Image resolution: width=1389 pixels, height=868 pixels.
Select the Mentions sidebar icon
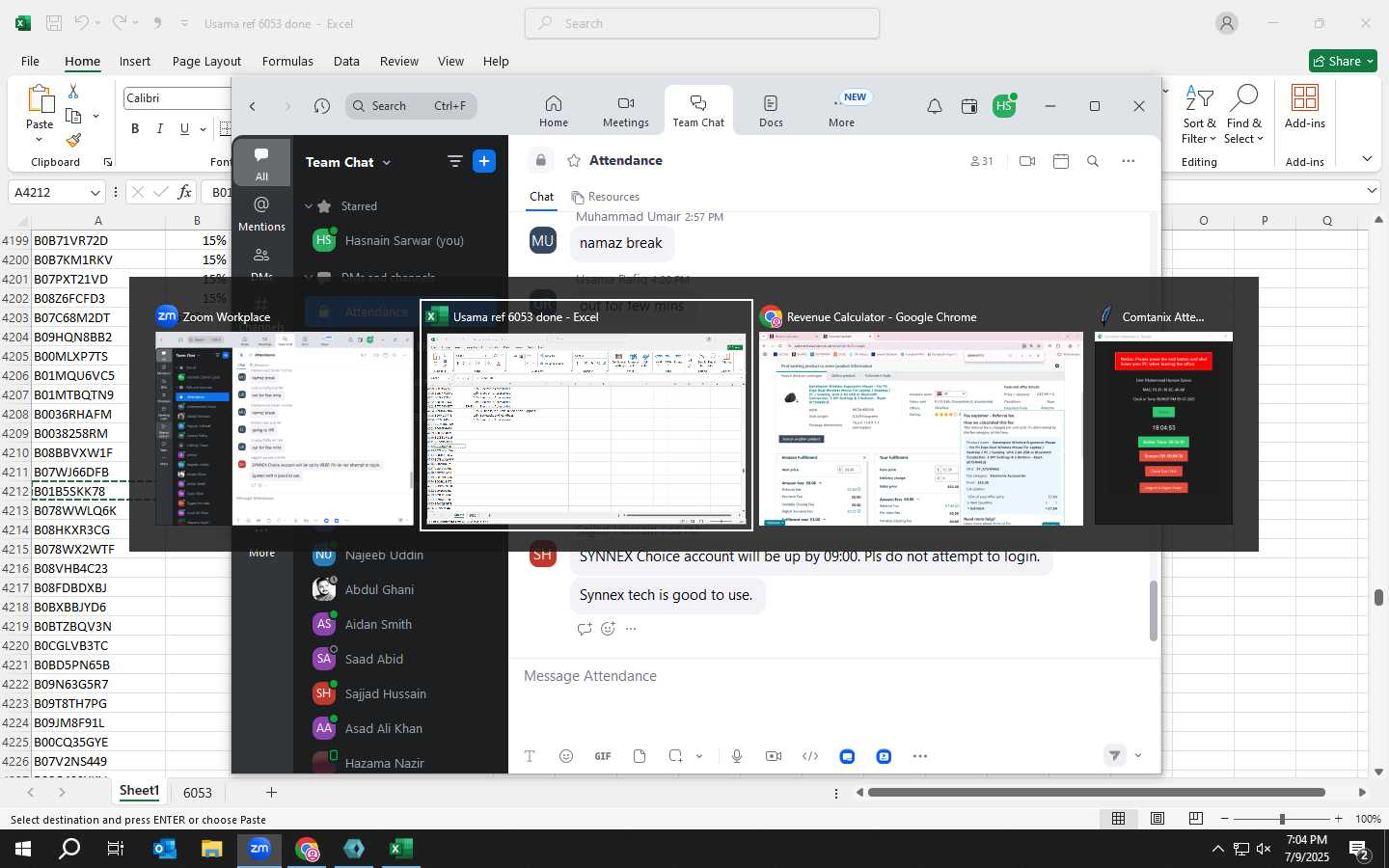(261, 213)
